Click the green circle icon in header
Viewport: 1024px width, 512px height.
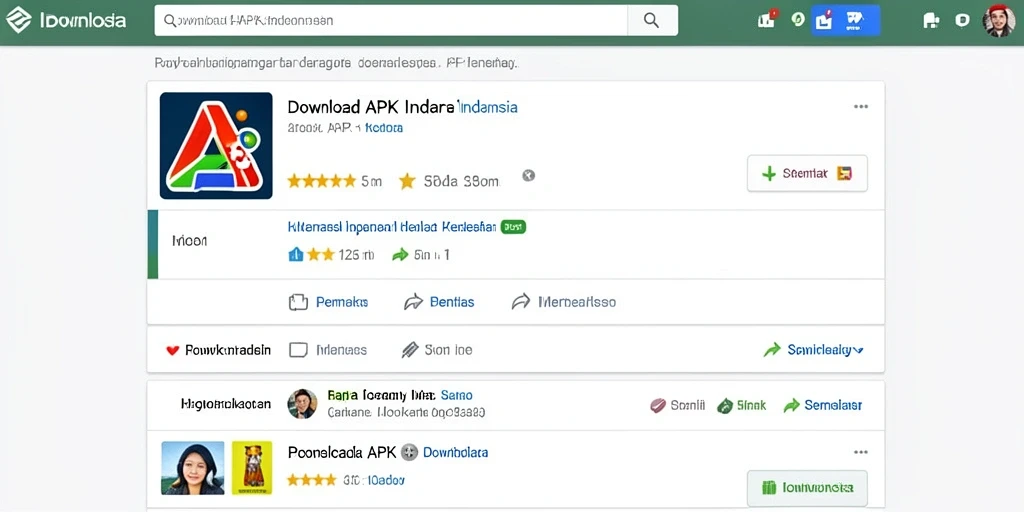coord(797,20)
